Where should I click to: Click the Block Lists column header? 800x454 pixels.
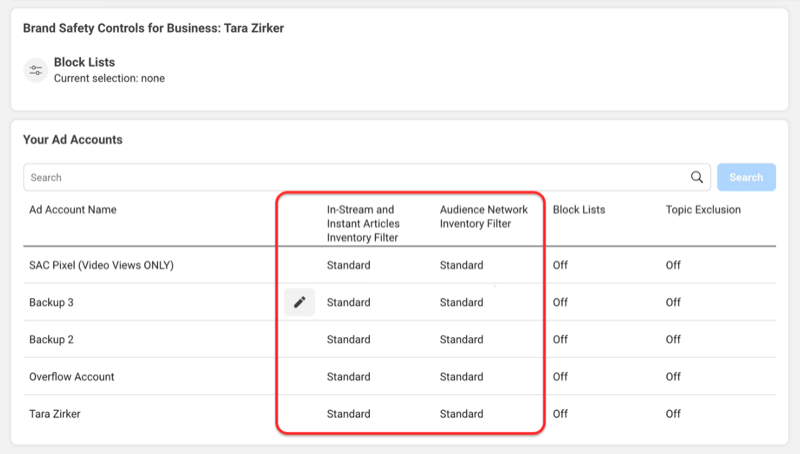pyautogui.click(x=579, y=210)
